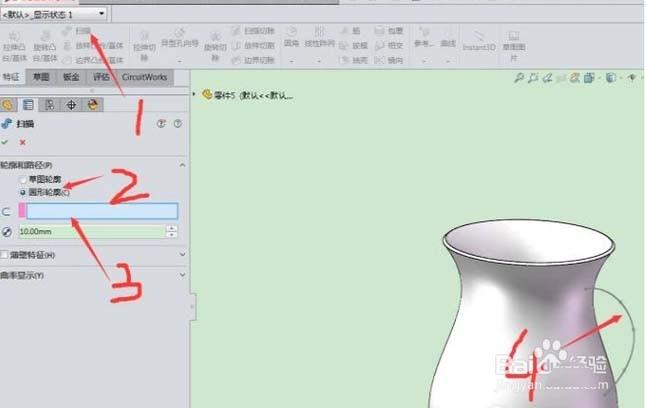
Task: Expand the 零件5 flyout tree node
Action: 194,94
